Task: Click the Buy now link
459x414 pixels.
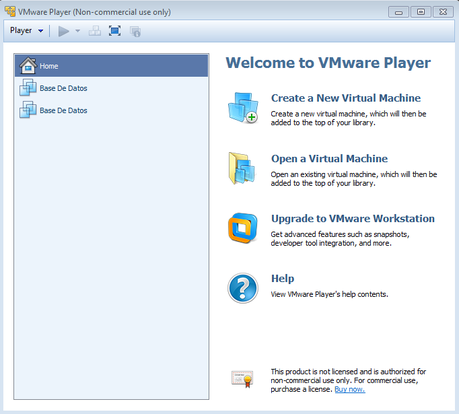Action: coord(350,389)
